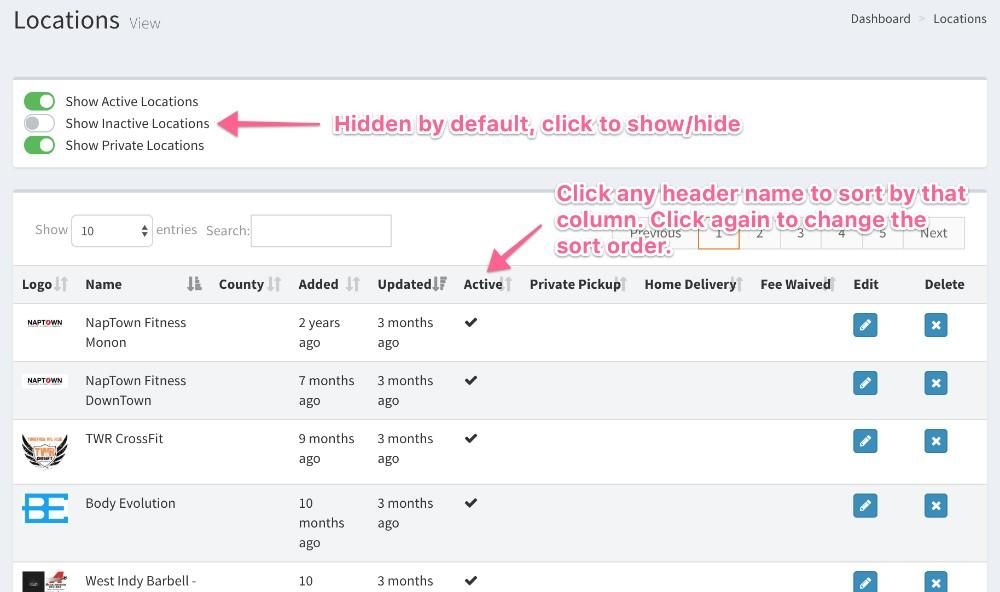Go to the Next page
The width and height of the screenshot is (1000, 592).
click(934, 233)
